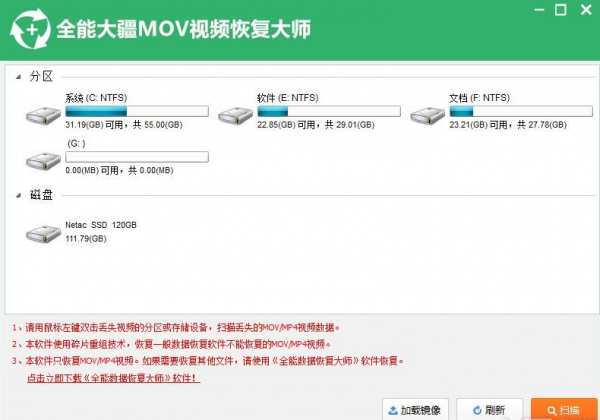Select the 文档 (F: NTFS) drive icon
Image resolution: width=600 pixels, height=420 pixels.
click(x=427, y=116)
